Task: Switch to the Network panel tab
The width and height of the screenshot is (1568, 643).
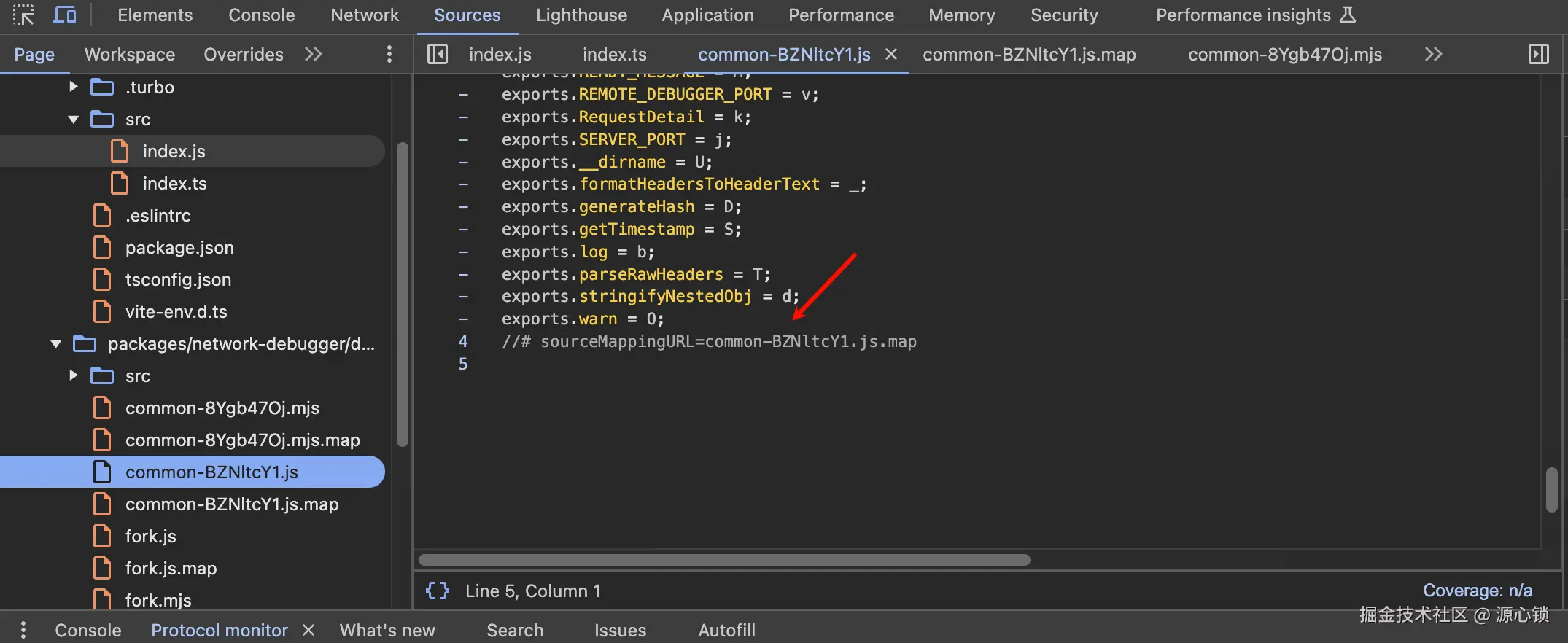Action: [x=365, y=15]
